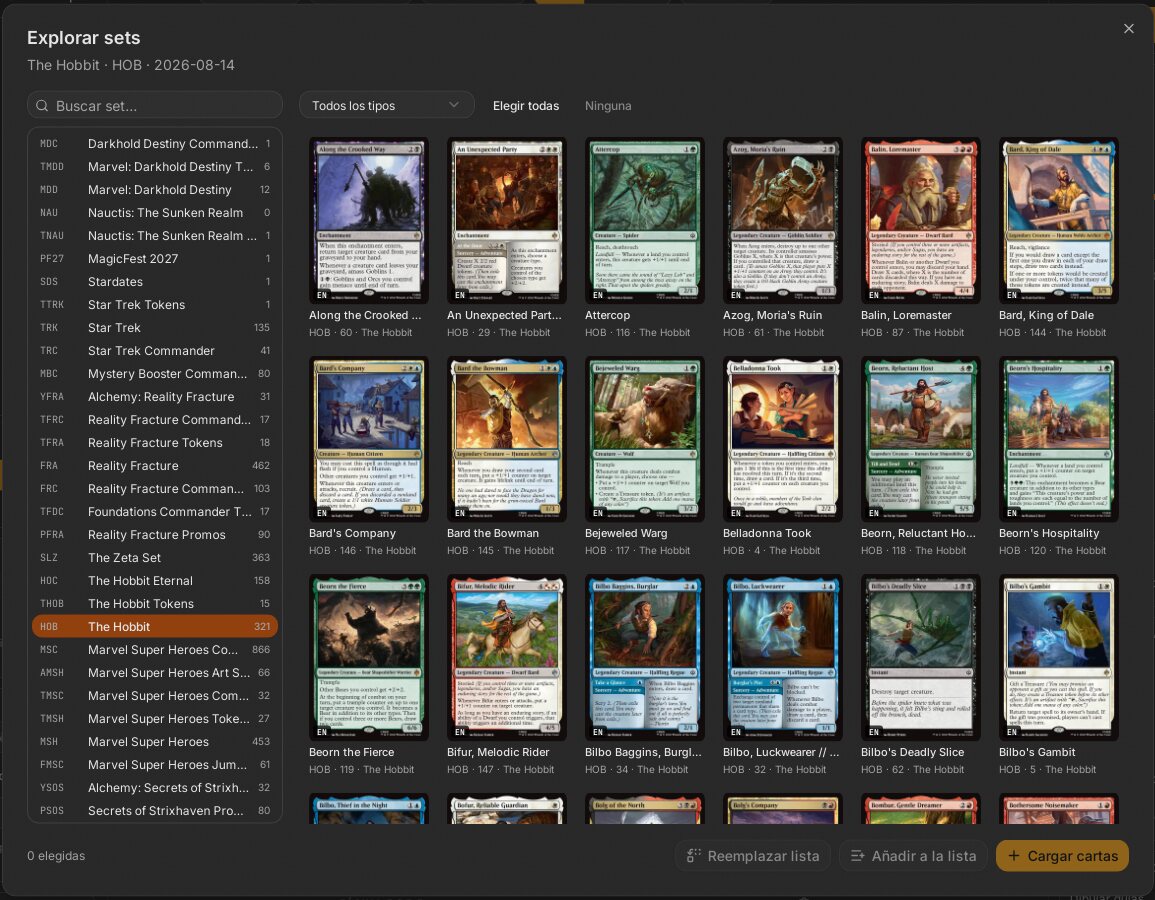Select the Bard's Company card

368,439
